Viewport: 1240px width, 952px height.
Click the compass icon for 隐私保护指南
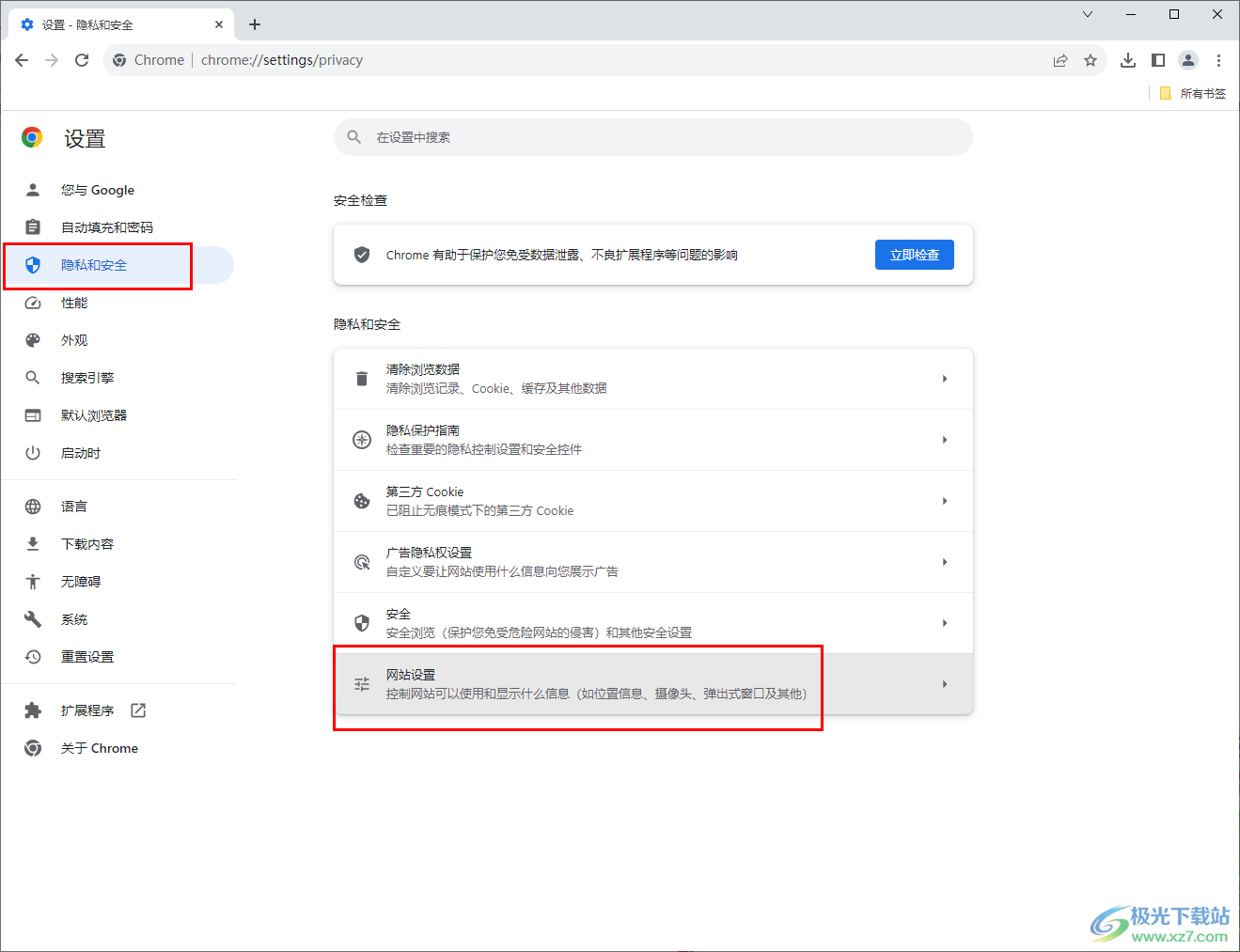[x=362, y=440]
